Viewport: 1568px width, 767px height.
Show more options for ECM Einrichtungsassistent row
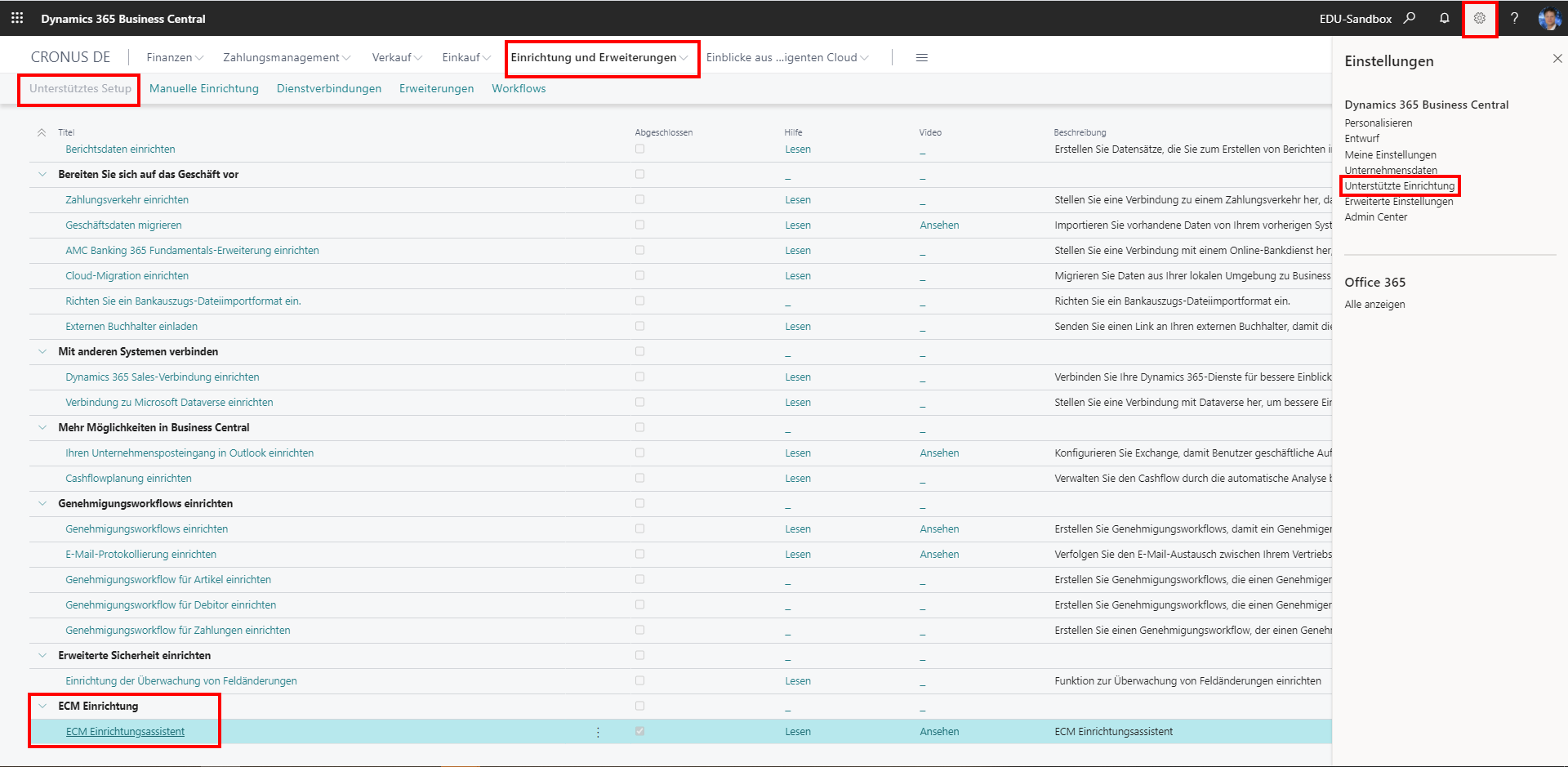click(x=598, y=732)
